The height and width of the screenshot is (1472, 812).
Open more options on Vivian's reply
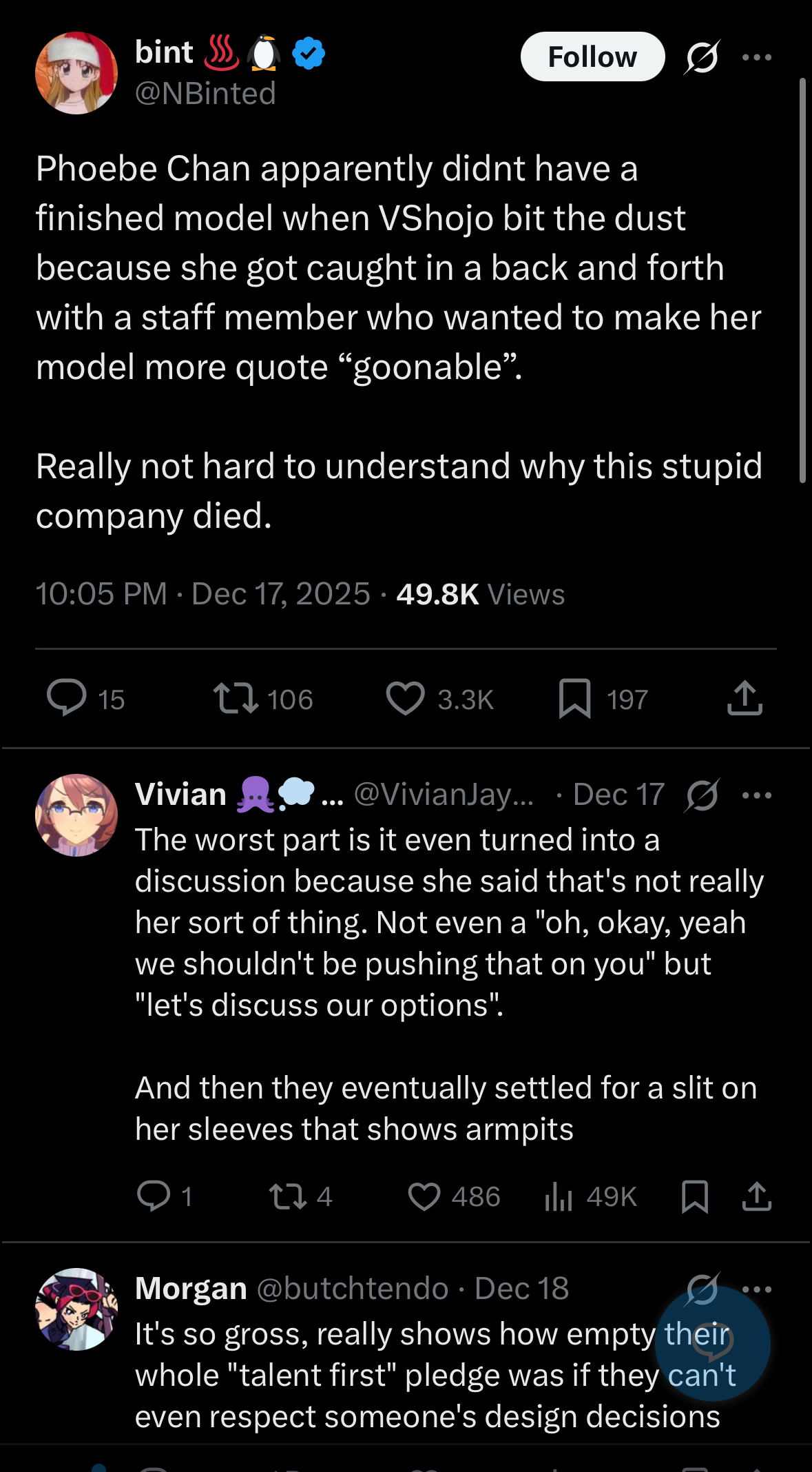[757, 795]
